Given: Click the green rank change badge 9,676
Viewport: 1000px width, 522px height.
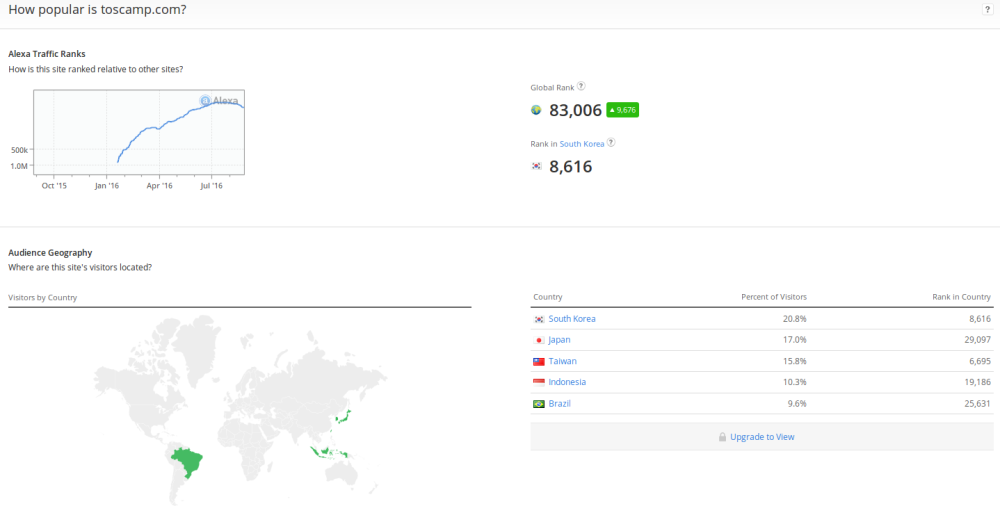Looking at the screenshot, I should click(x=622, y=110).
